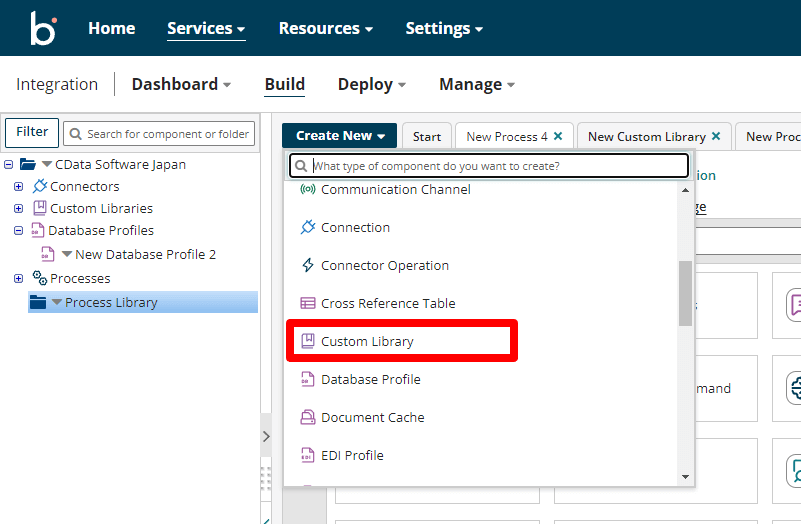This screenshot has width=801, height=524.
Task: Expand the Connectors tree node
Action: pyautogui.click(x=18, y=187)
